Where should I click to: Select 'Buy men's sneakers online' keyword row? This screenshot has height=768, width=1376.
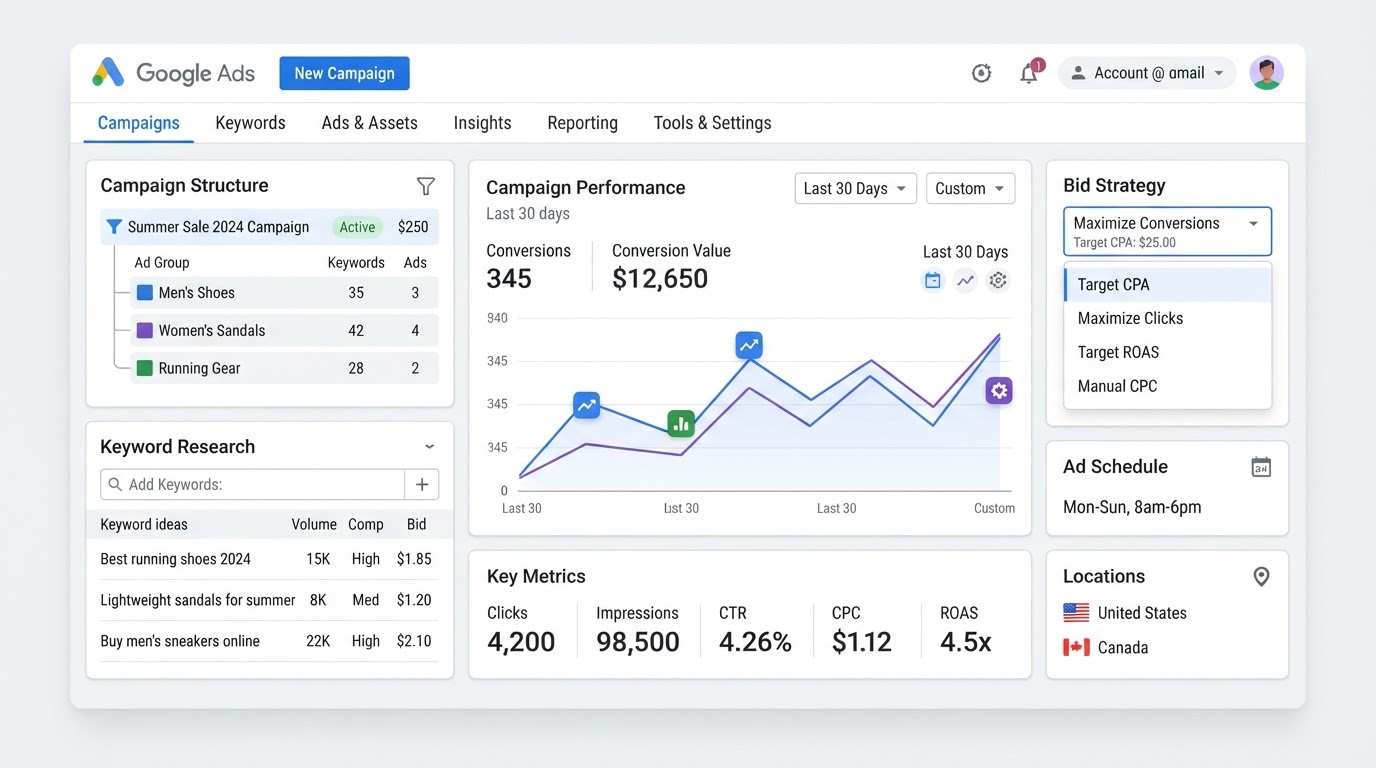coord(269,642)
